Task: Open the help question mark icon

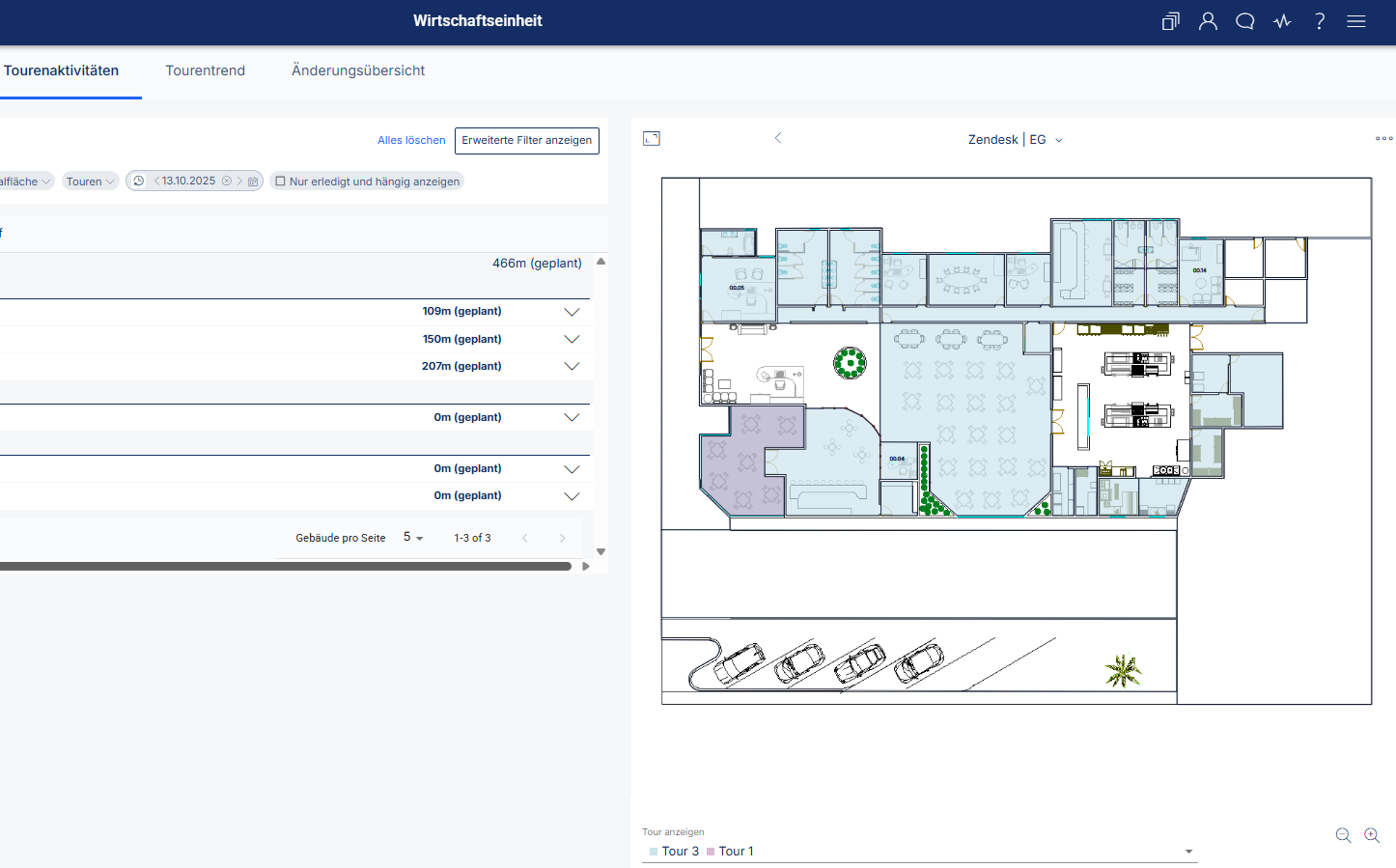Action: point(1320,21)
